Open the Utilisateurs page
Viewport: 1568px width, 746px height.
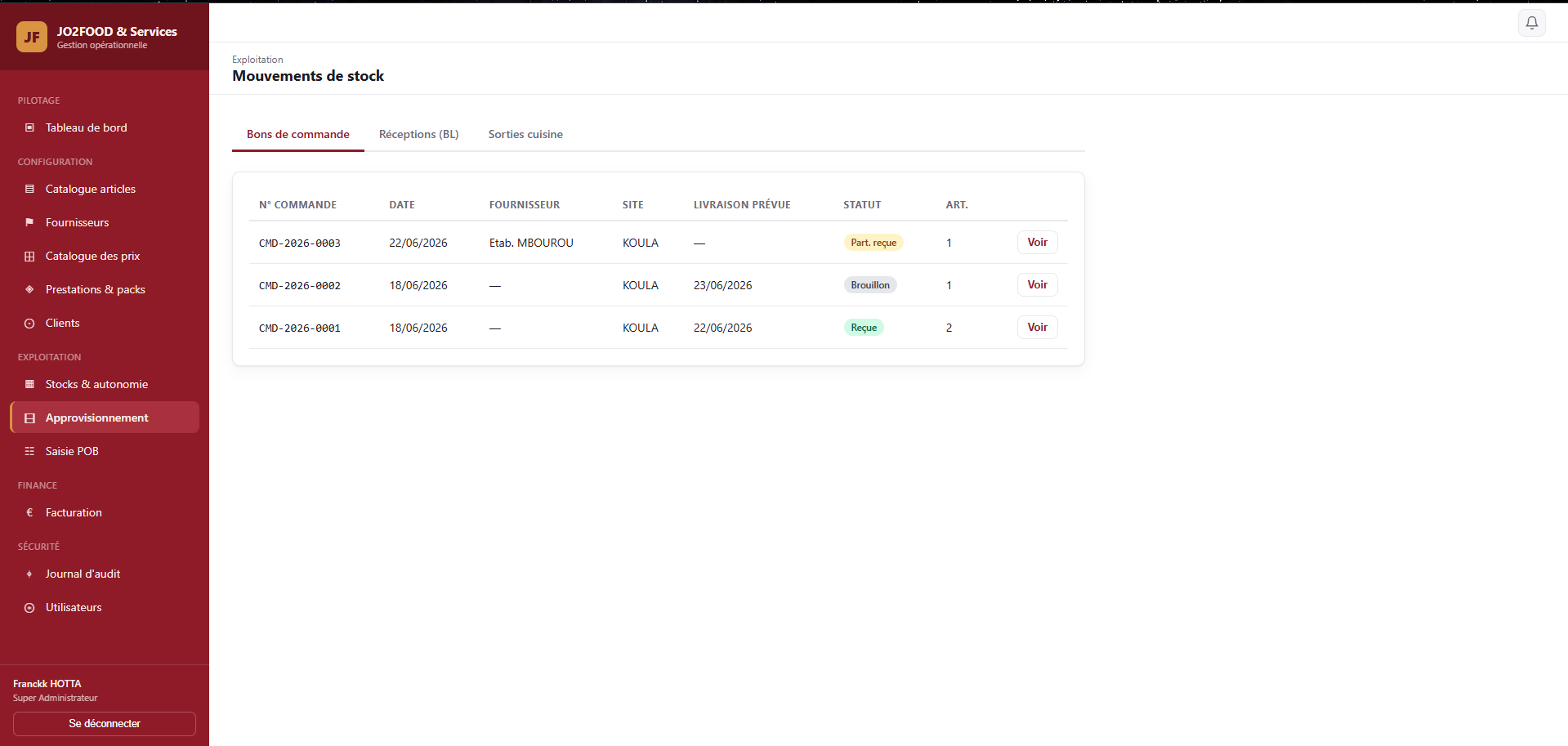(105, 607)
